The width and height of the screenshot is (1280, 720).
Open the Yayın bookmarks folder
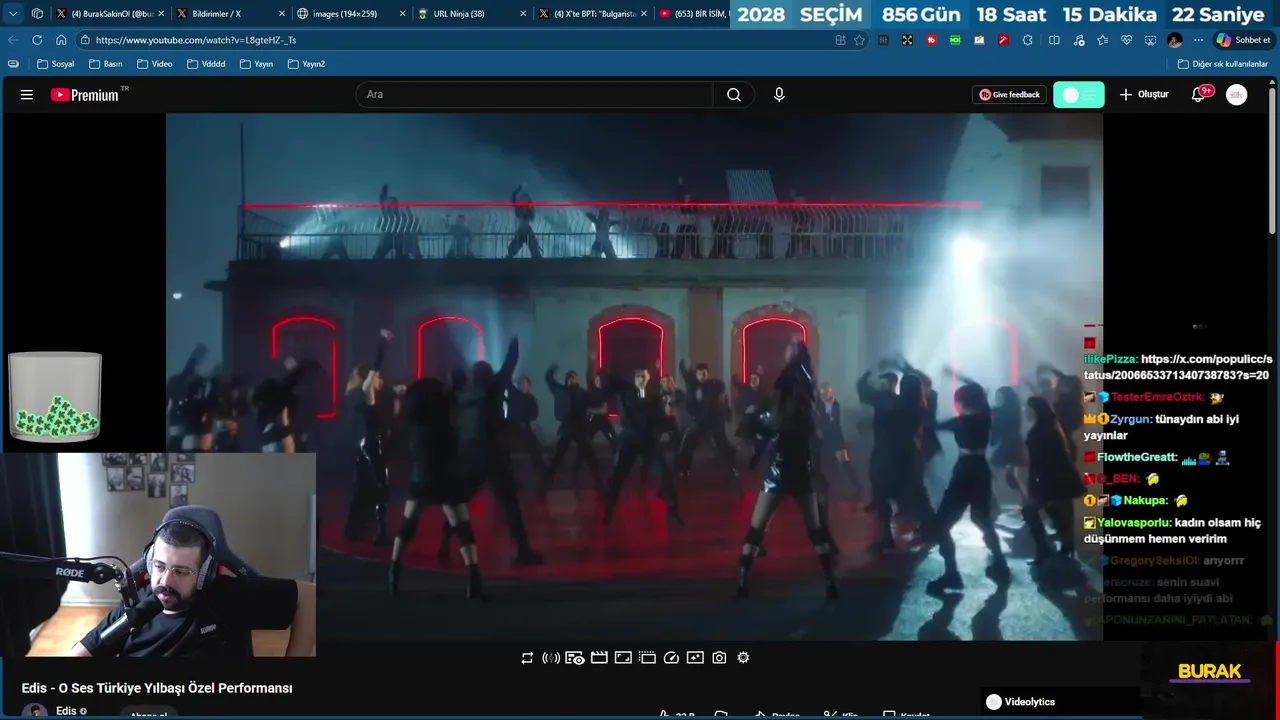pyautogui.click(x=256, y=64)
